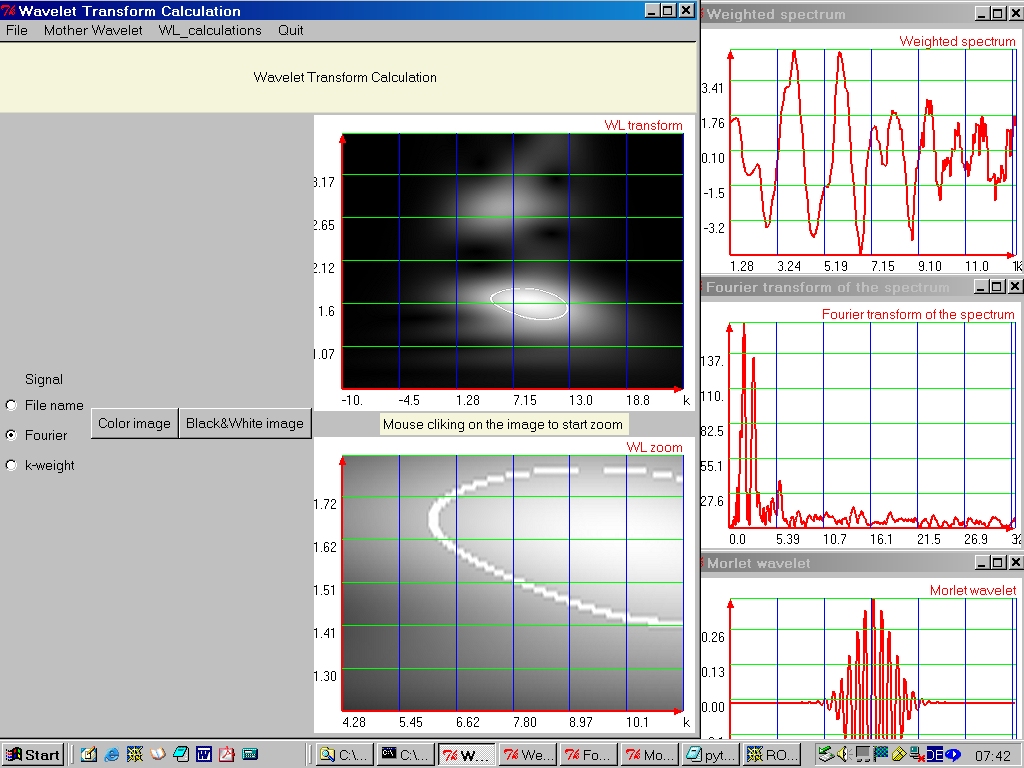Click the Tk icon in Wavelet Transform title bar
The image size is (1024, 768).
9,11
